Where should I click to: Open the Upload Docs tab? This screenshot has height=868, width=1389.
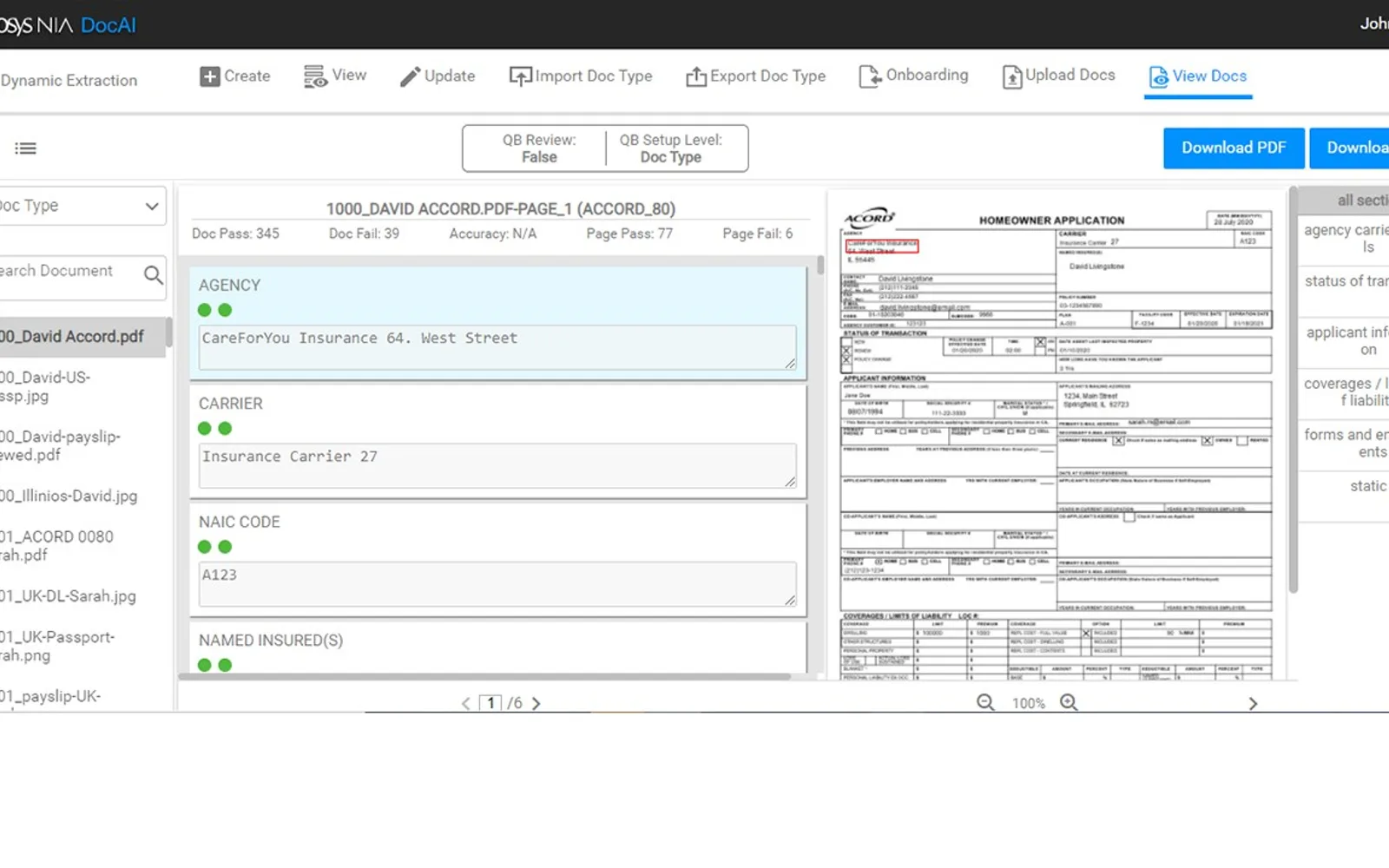(x=1059, y=76)
